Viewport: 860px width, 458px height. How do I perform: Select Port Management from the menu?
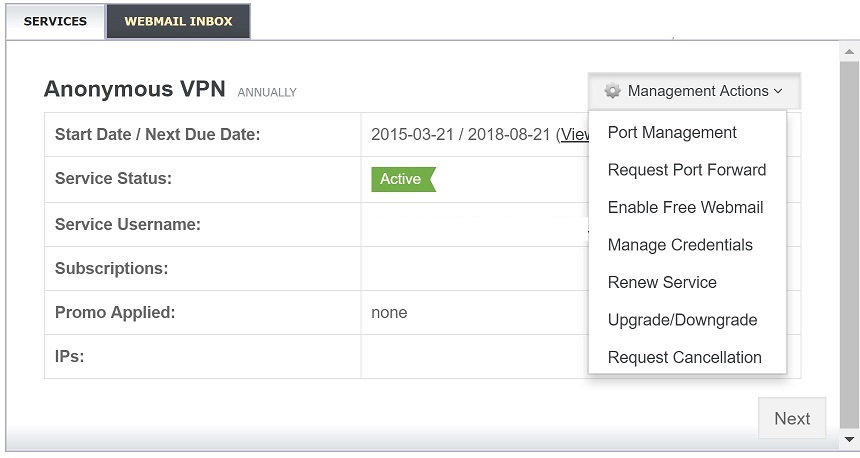coord(672,132)
